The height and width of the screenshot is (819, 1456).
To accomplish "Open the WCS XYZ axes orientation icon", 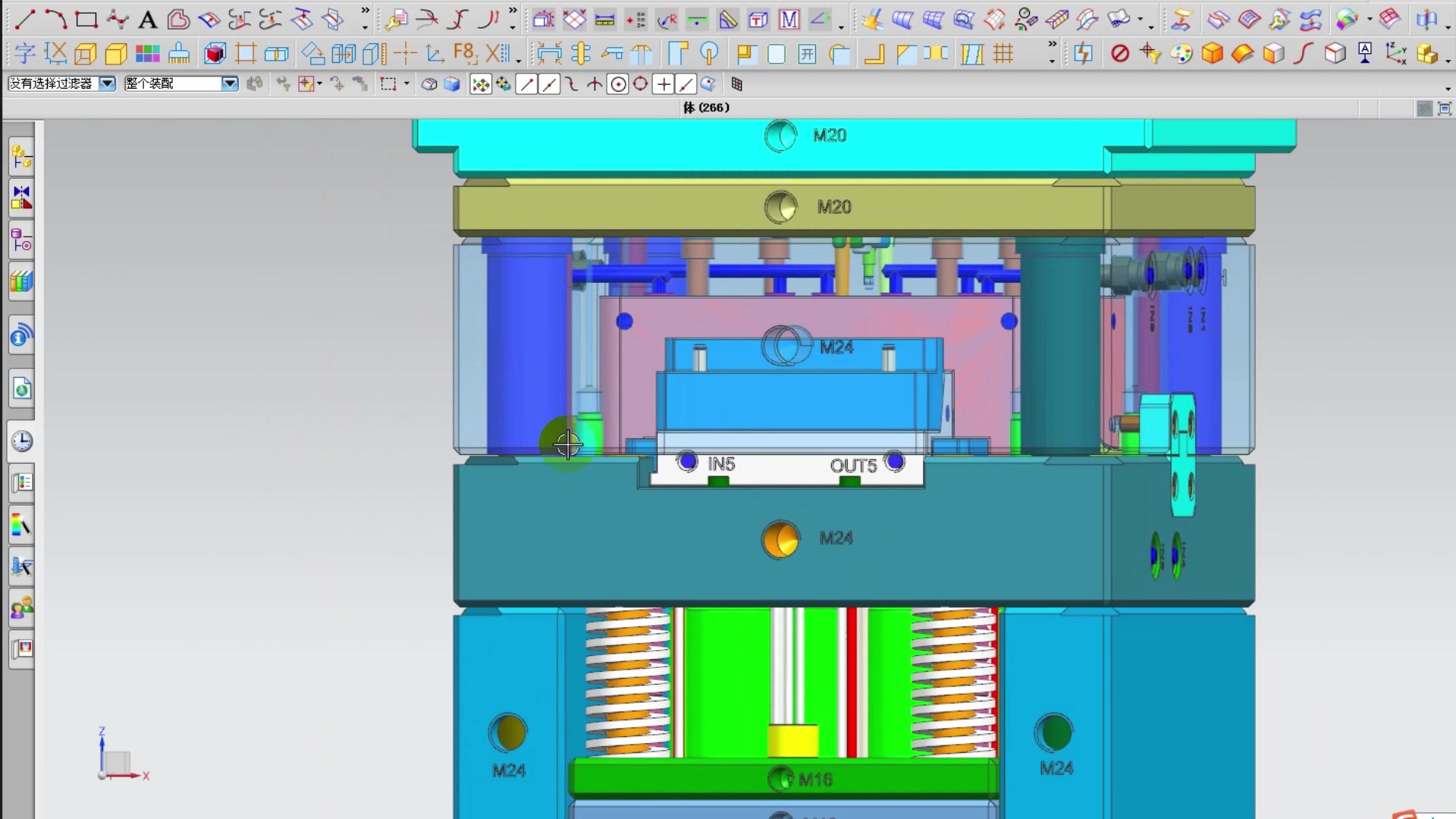I will tap(1395, 54).
